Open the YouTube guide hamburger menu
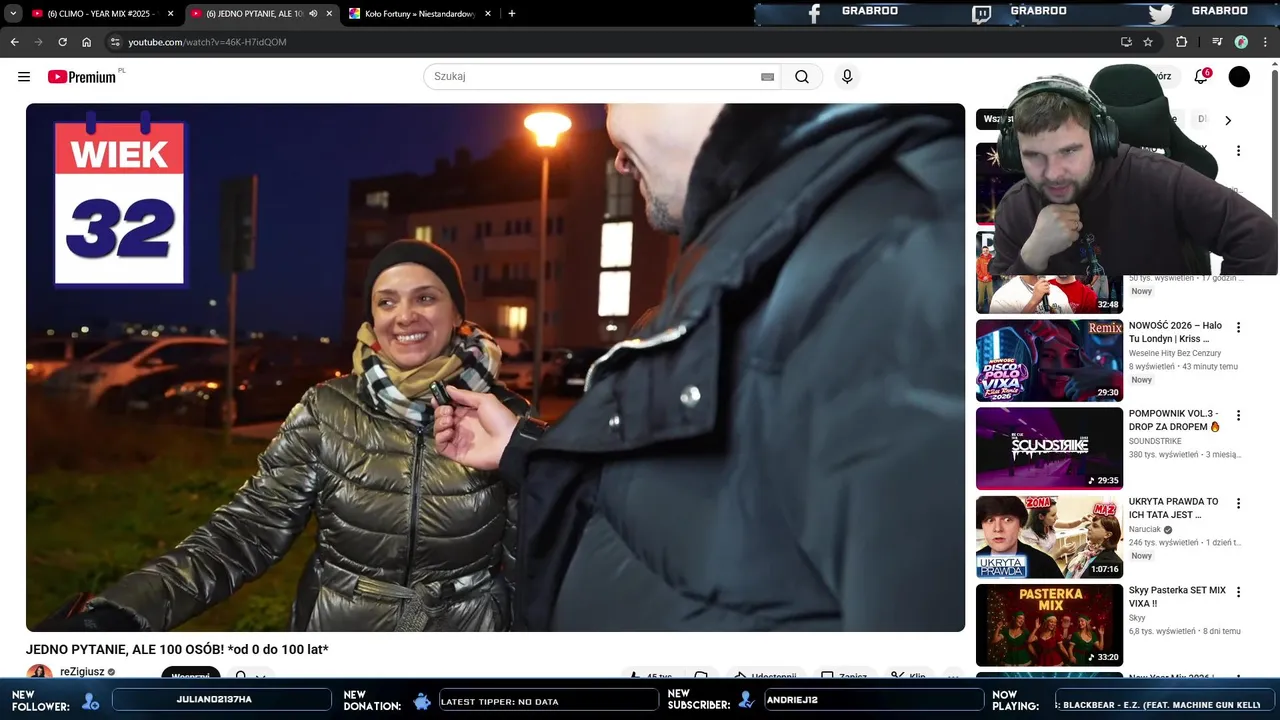This screenshot has width=1280, height=720. (x=24, y=77)
